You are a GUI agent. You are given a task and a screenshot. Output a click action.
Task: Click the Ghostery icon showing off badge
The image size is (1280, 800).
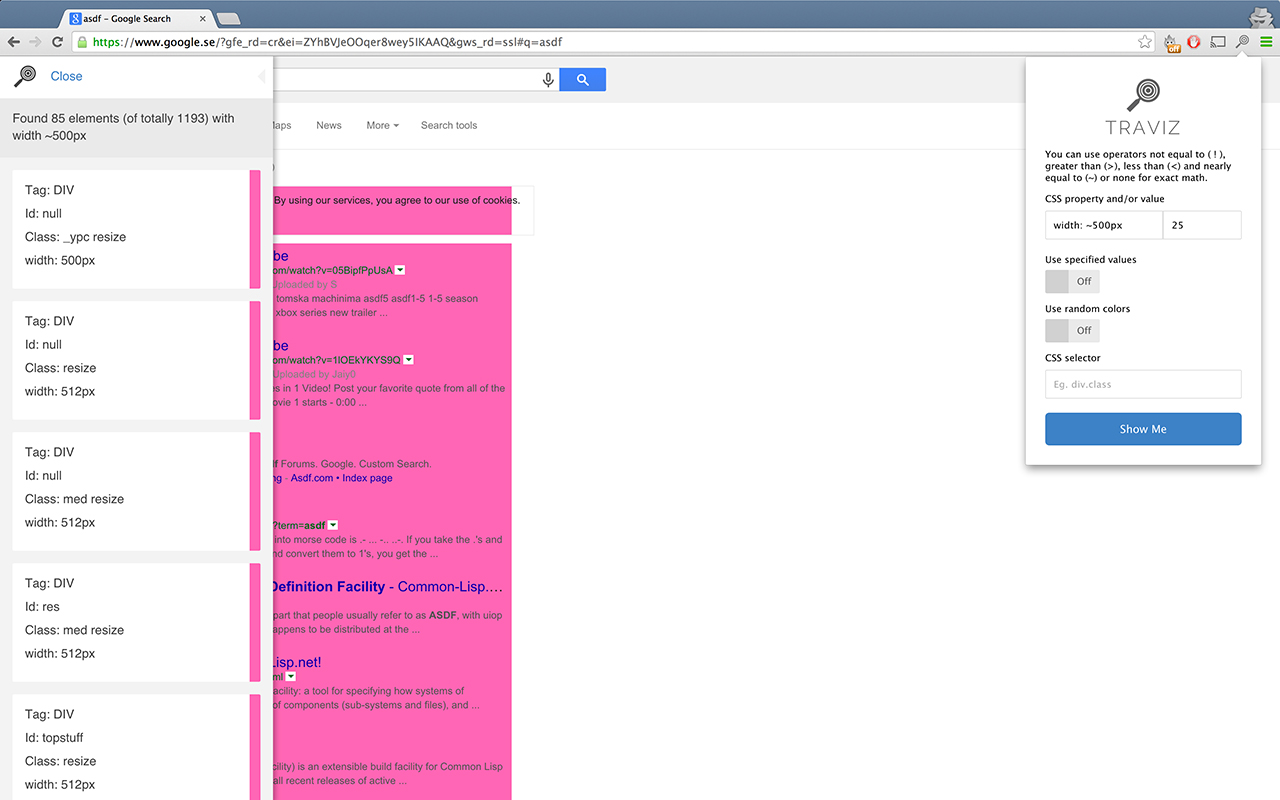(1171, 43)
